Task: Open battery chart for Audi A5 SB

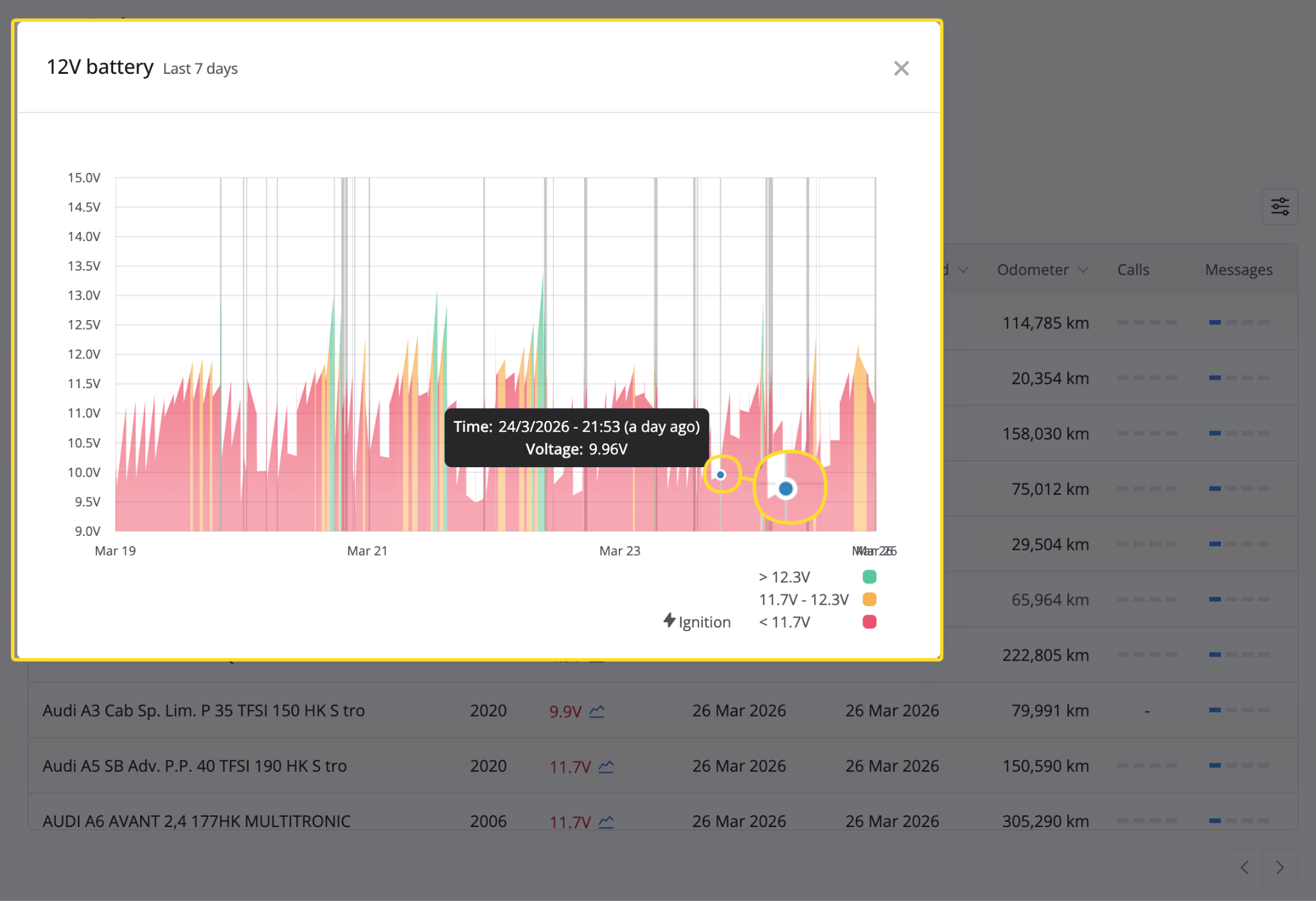Action: pyautogui.click(x=606, y=767)
